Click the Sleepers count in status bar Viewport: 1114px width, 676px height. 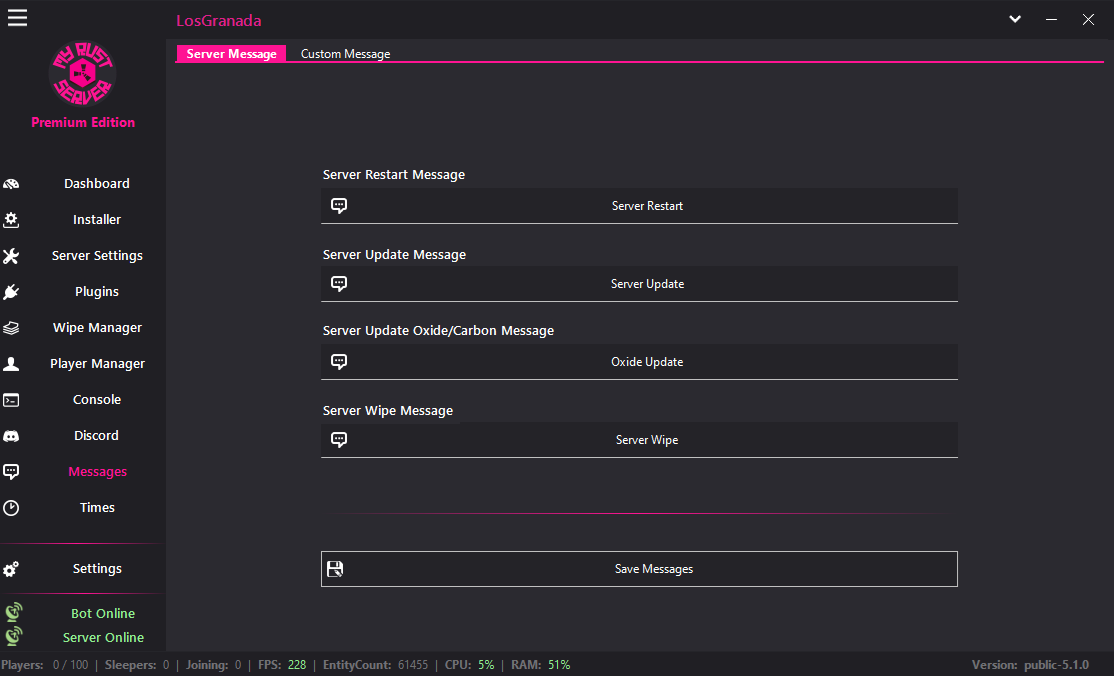click(137, 665)
